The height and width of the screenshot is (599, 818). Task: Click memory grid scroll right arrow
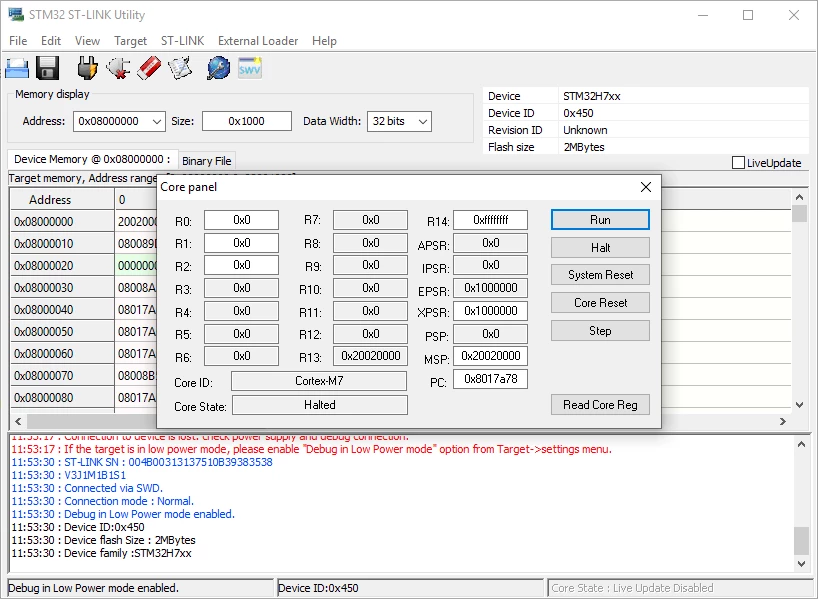pyautogui.click(x=783, y=421)
